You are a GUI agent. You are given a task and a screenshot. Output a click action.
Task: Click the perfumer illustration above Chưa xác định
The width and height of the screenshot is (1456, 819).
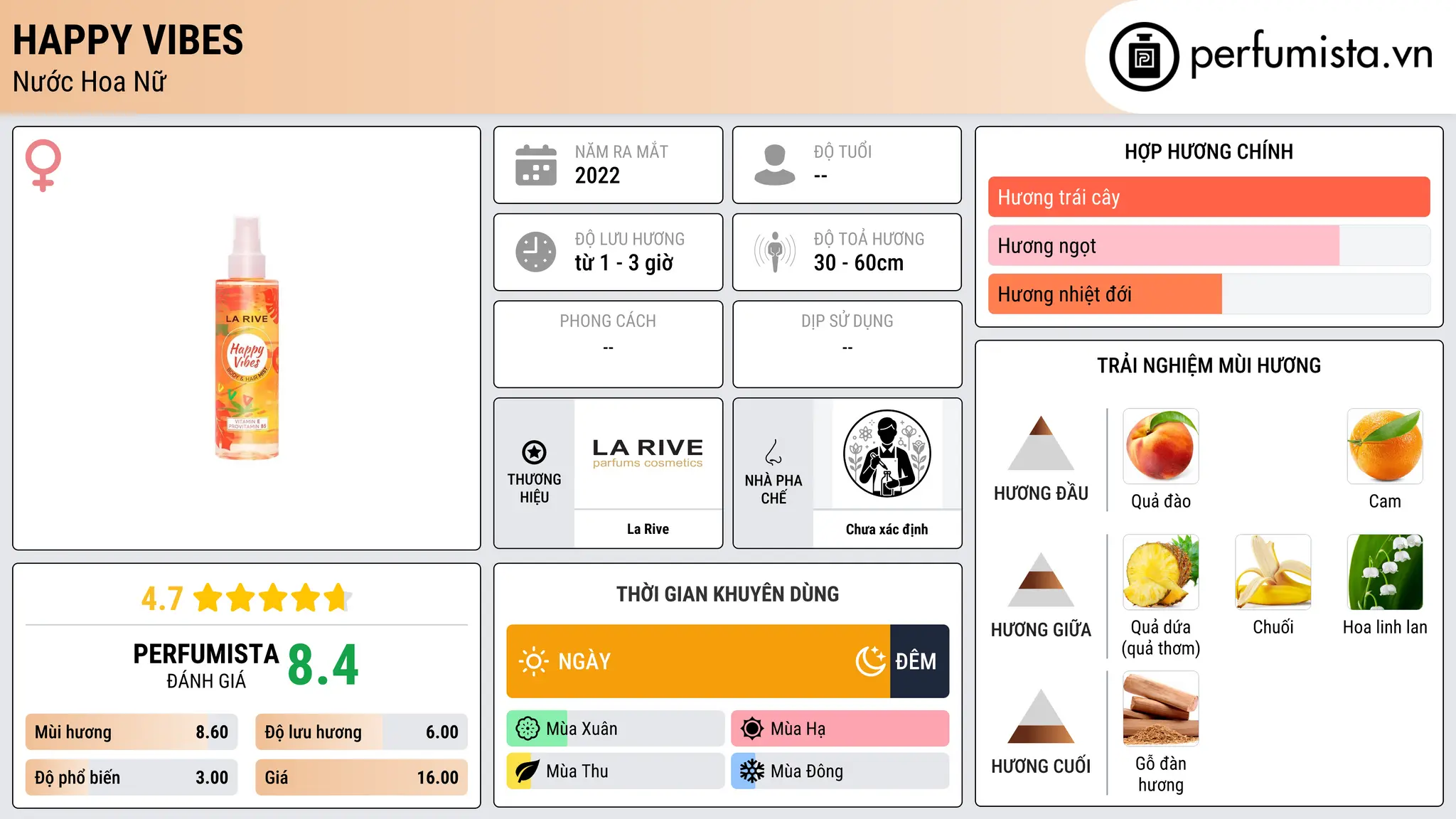click(x=887, y=454)
